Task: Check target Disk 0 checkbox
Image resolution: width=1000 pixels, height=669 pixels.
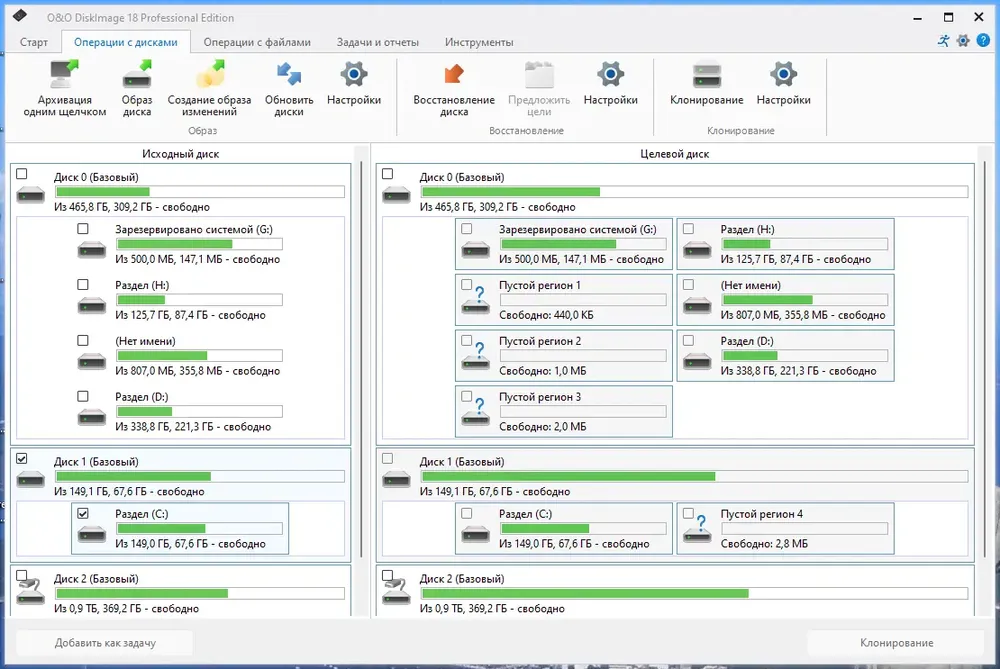Action: point(387,173)
